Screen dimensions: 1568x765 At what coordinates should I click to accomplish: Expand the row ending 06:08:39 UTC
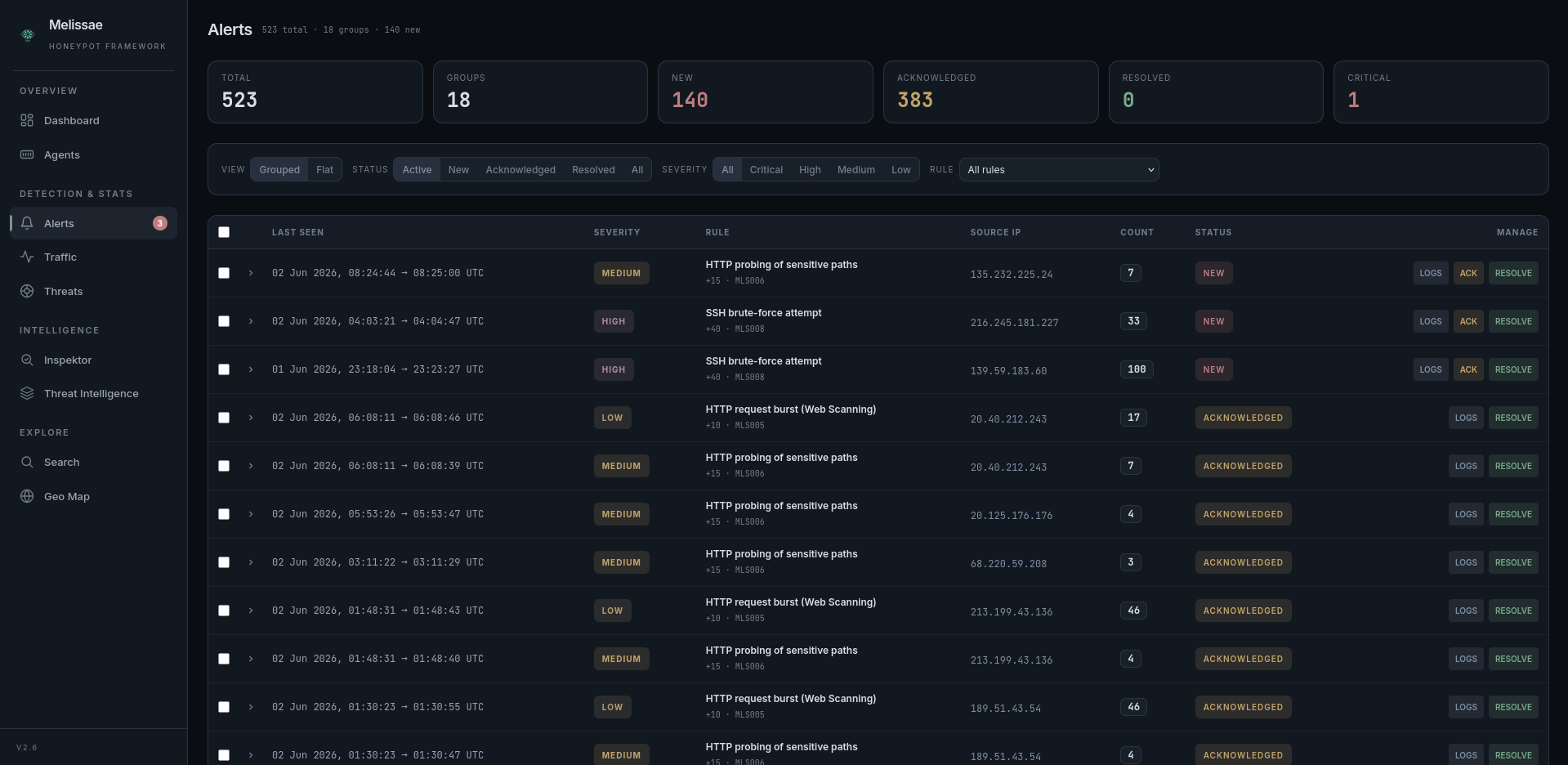click(x=251, y=466)
